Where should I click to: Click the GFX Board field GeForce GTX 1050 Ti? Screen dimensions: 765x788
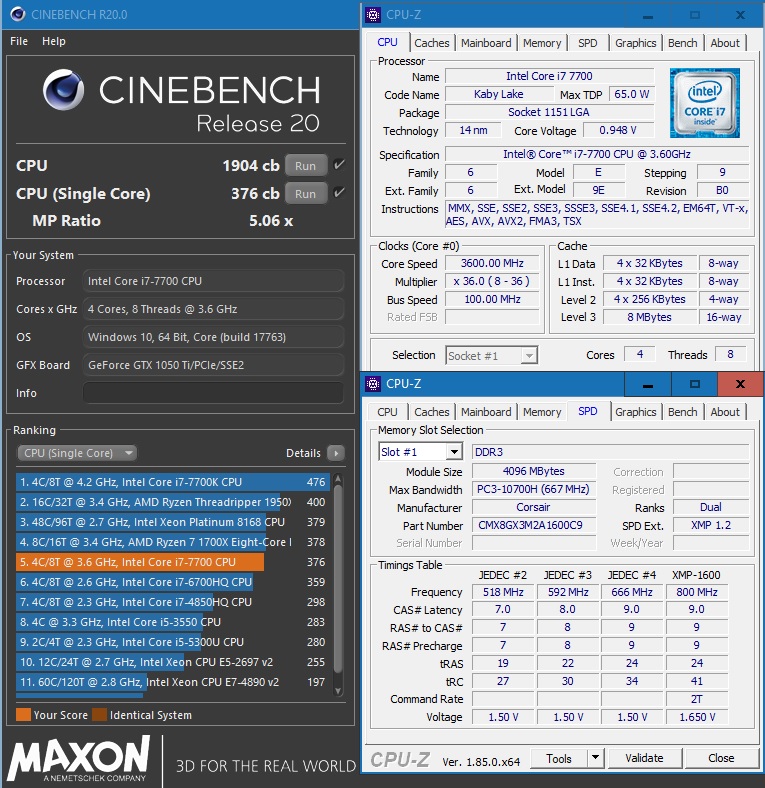(213, 365)
